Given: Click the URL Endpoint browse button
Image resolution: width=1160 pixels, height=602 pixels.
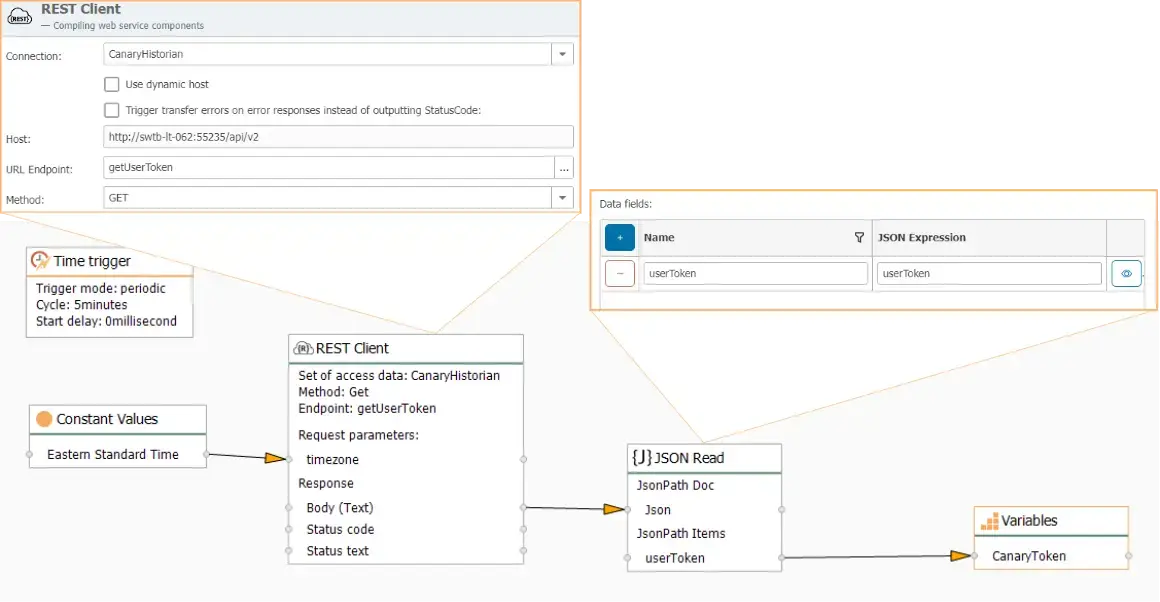Looking at the screenshot, I should tap(563, 168).
